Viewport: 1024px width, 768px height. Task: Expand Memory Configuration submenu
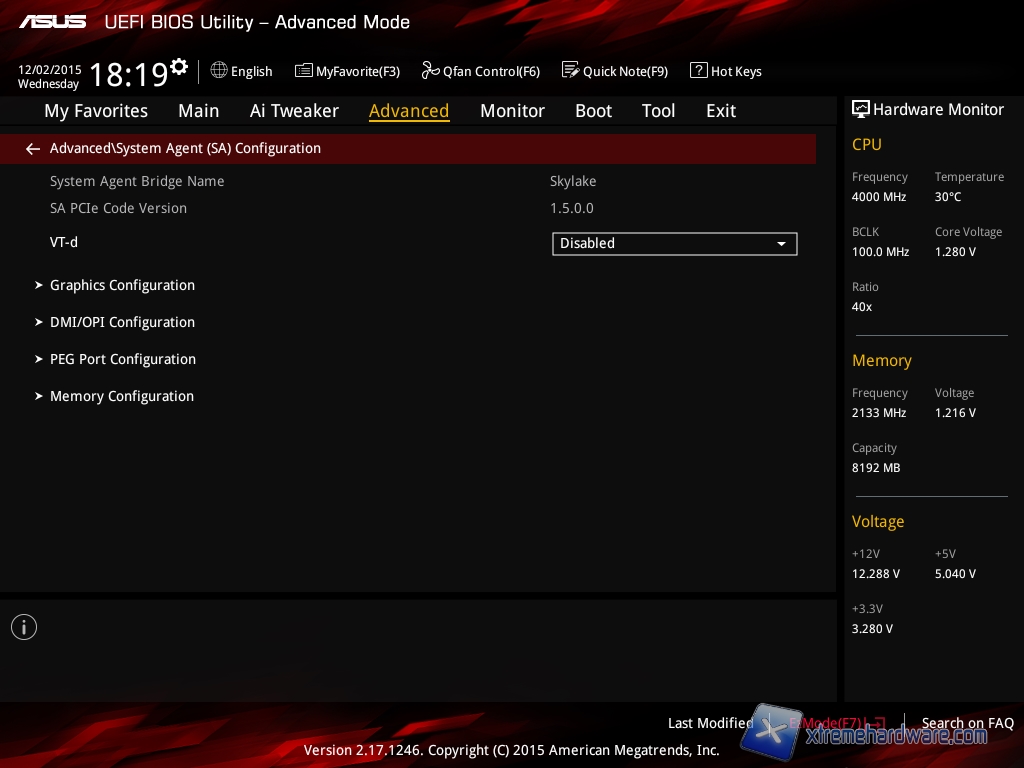pyautogui.click(x=122, y=396)
